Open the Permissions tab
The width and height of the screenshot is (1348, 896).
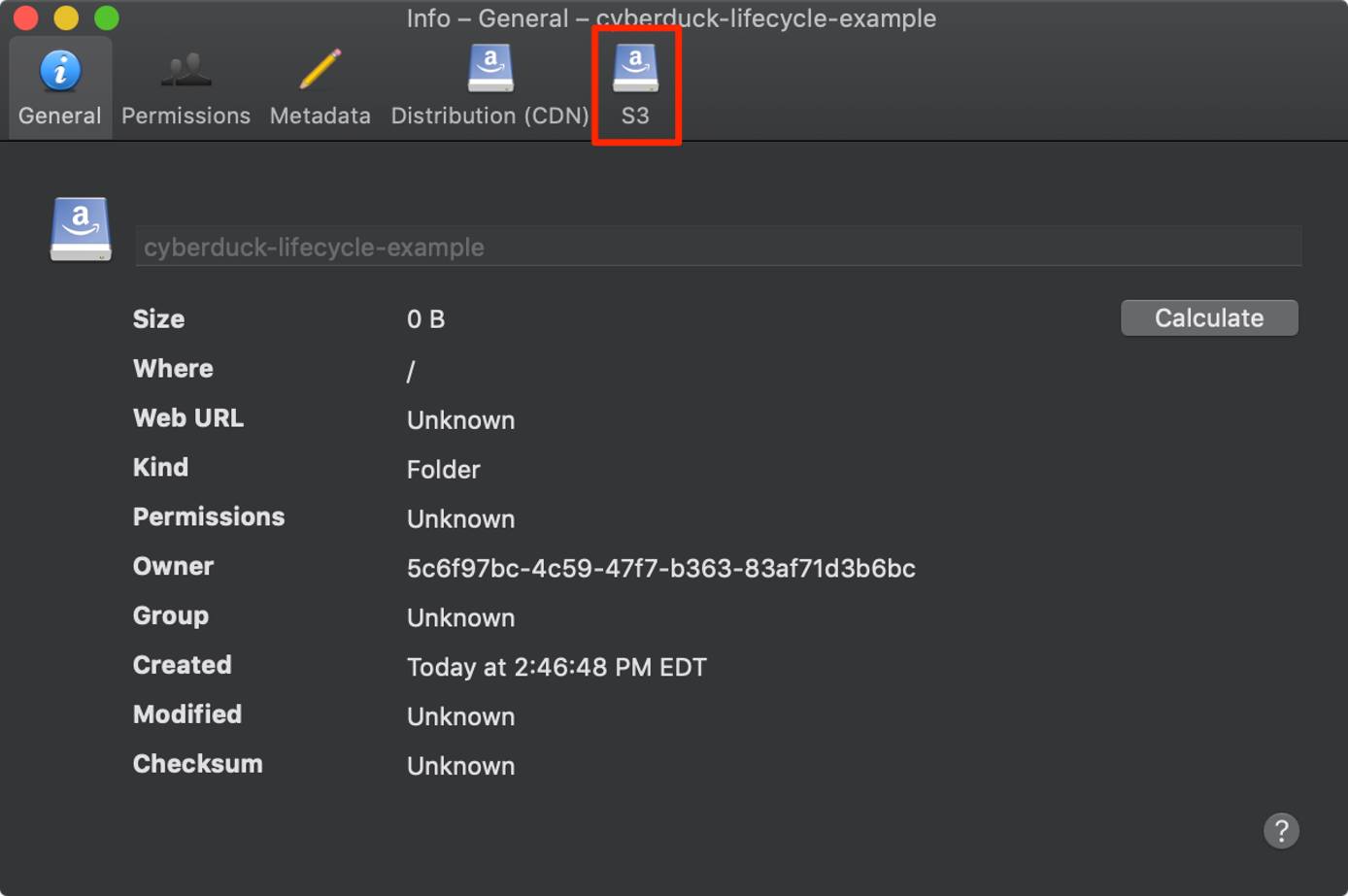point(185,87)
